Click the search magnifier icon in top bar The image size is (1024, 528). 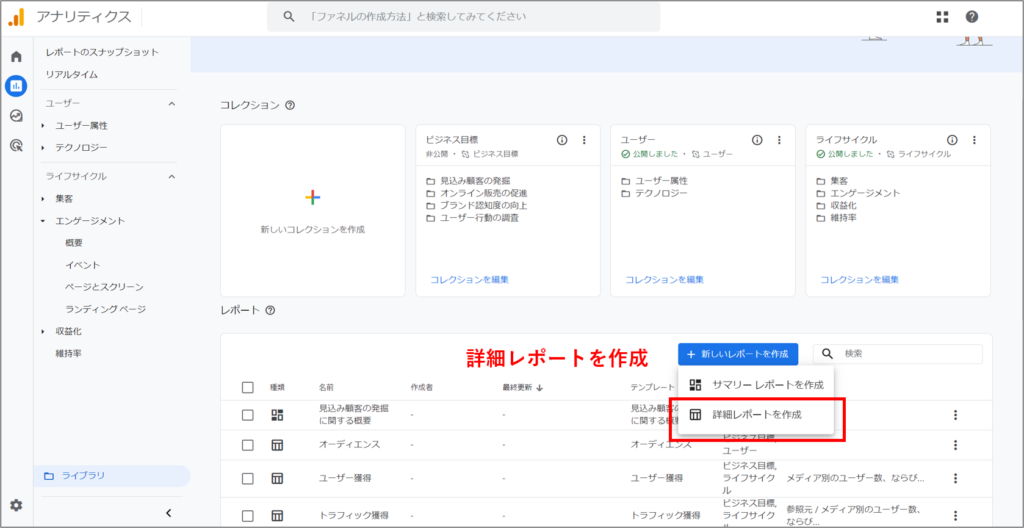pos(289,17)
